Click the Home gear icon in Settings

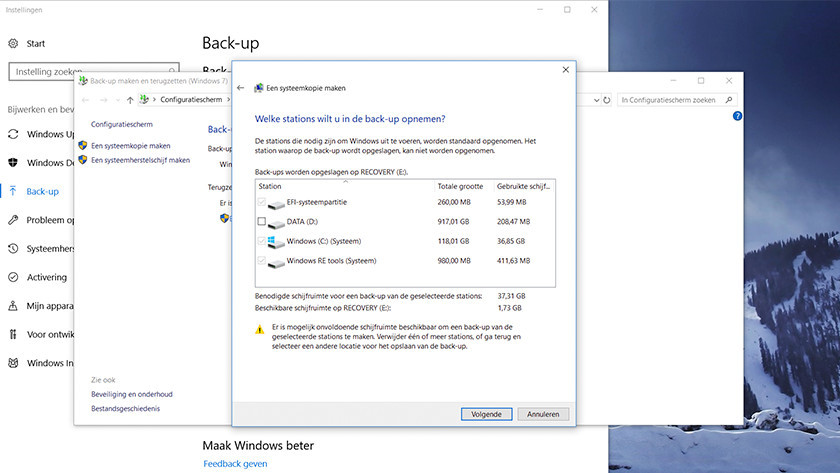pos(13,44)
